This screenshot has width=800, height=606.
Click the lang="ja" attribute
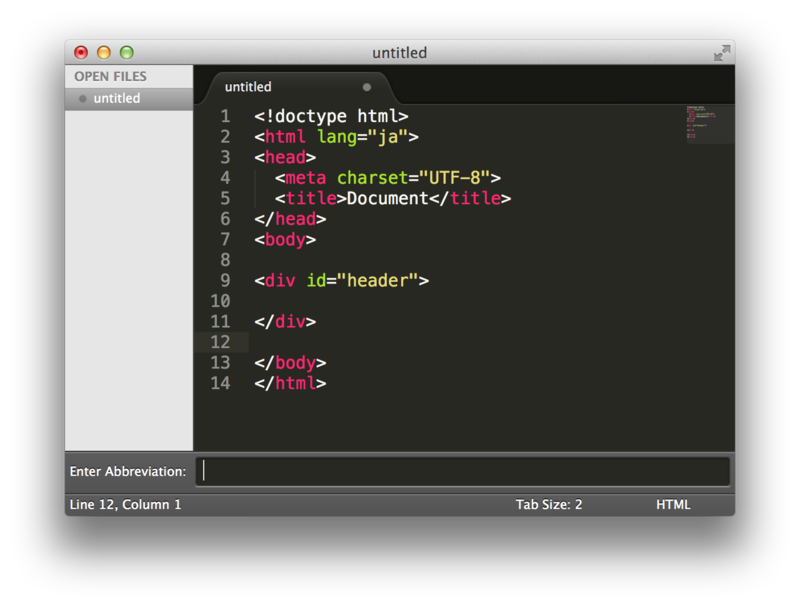[362, 137]
